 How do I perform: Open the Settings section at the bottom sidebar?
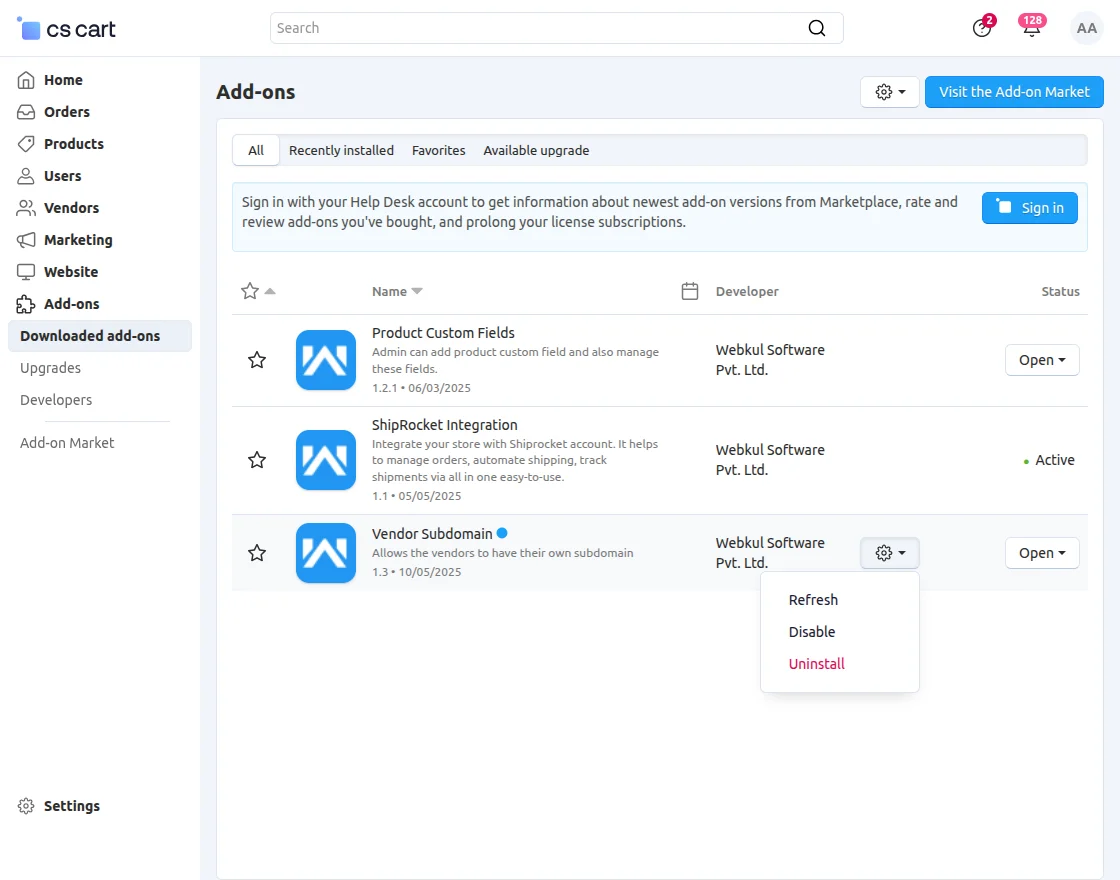pos(71,806)
